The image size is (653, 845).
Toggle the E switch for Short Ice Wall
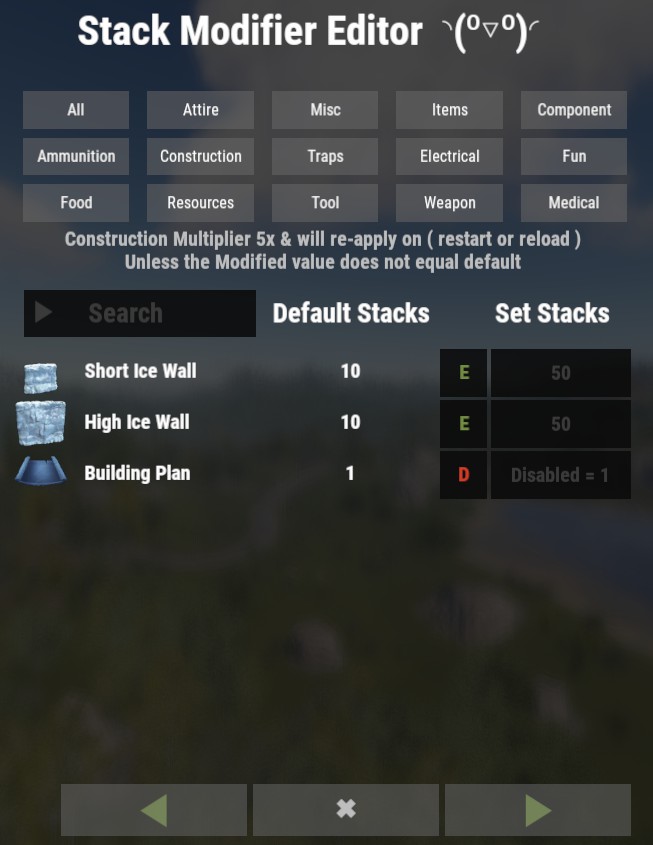(x=463, y=372)
